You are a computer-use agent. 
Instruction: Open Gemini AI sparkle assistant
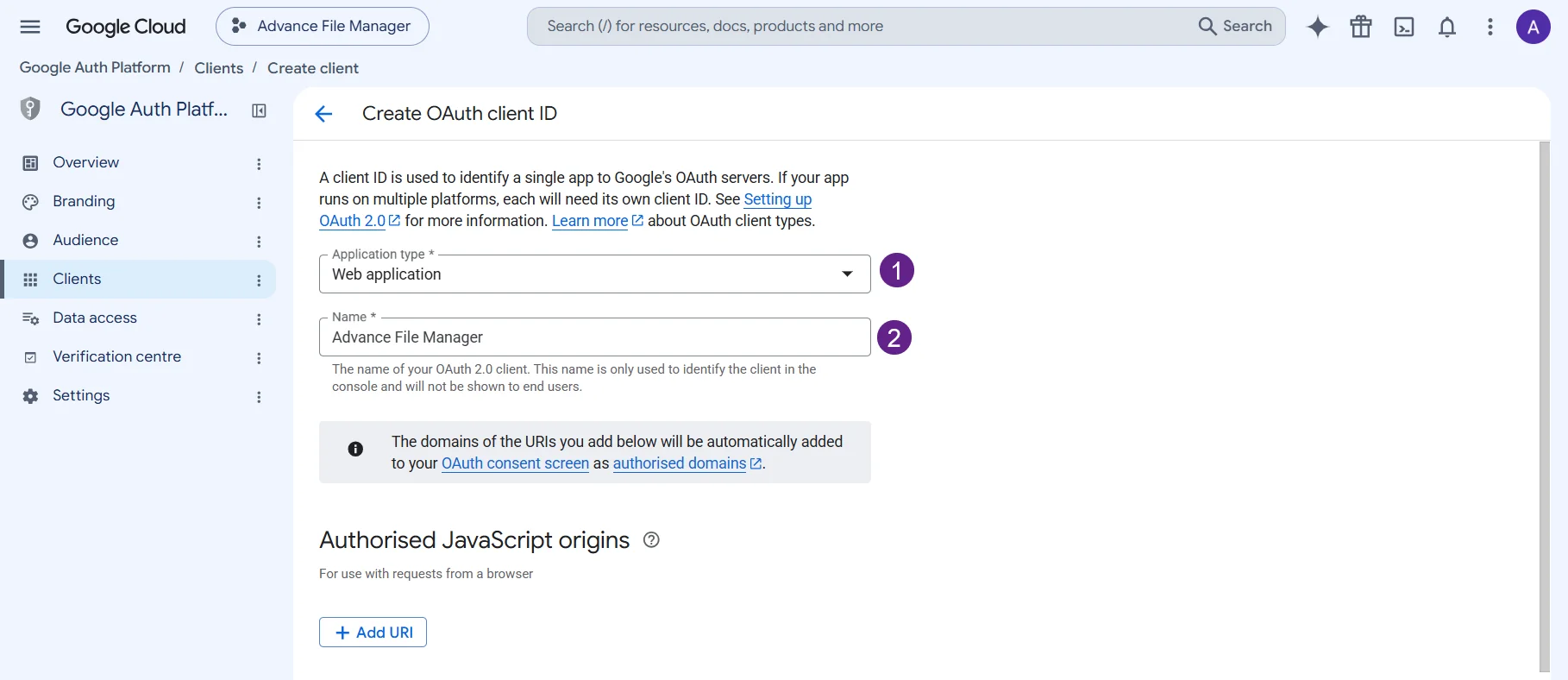(1318, 27)
